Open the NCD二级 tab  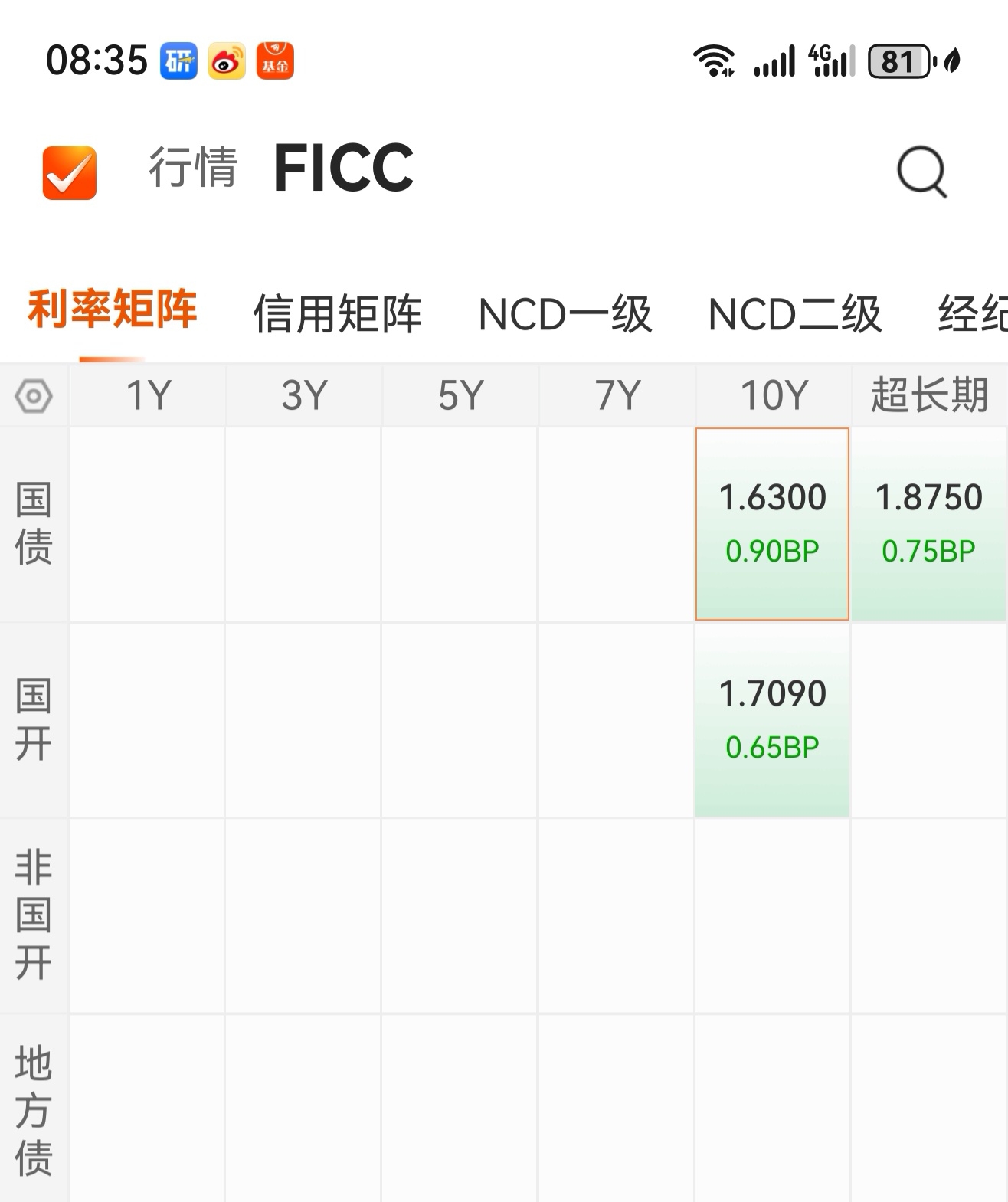point(795,314)
